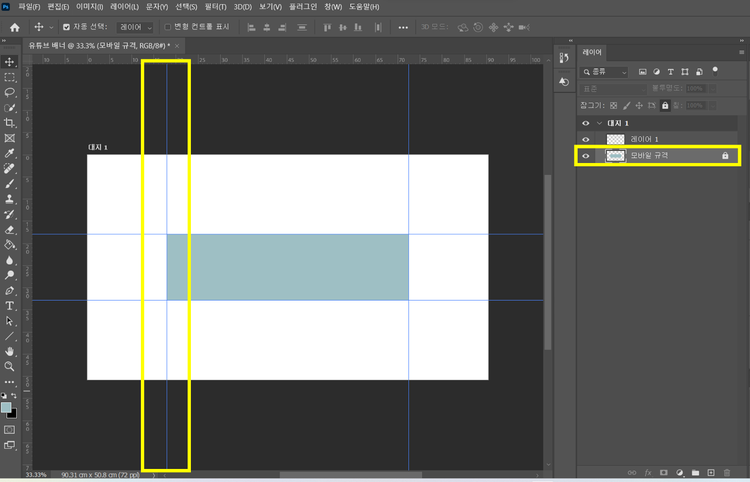
Task: Click the align top edges icon
Action: pos(327,28)
